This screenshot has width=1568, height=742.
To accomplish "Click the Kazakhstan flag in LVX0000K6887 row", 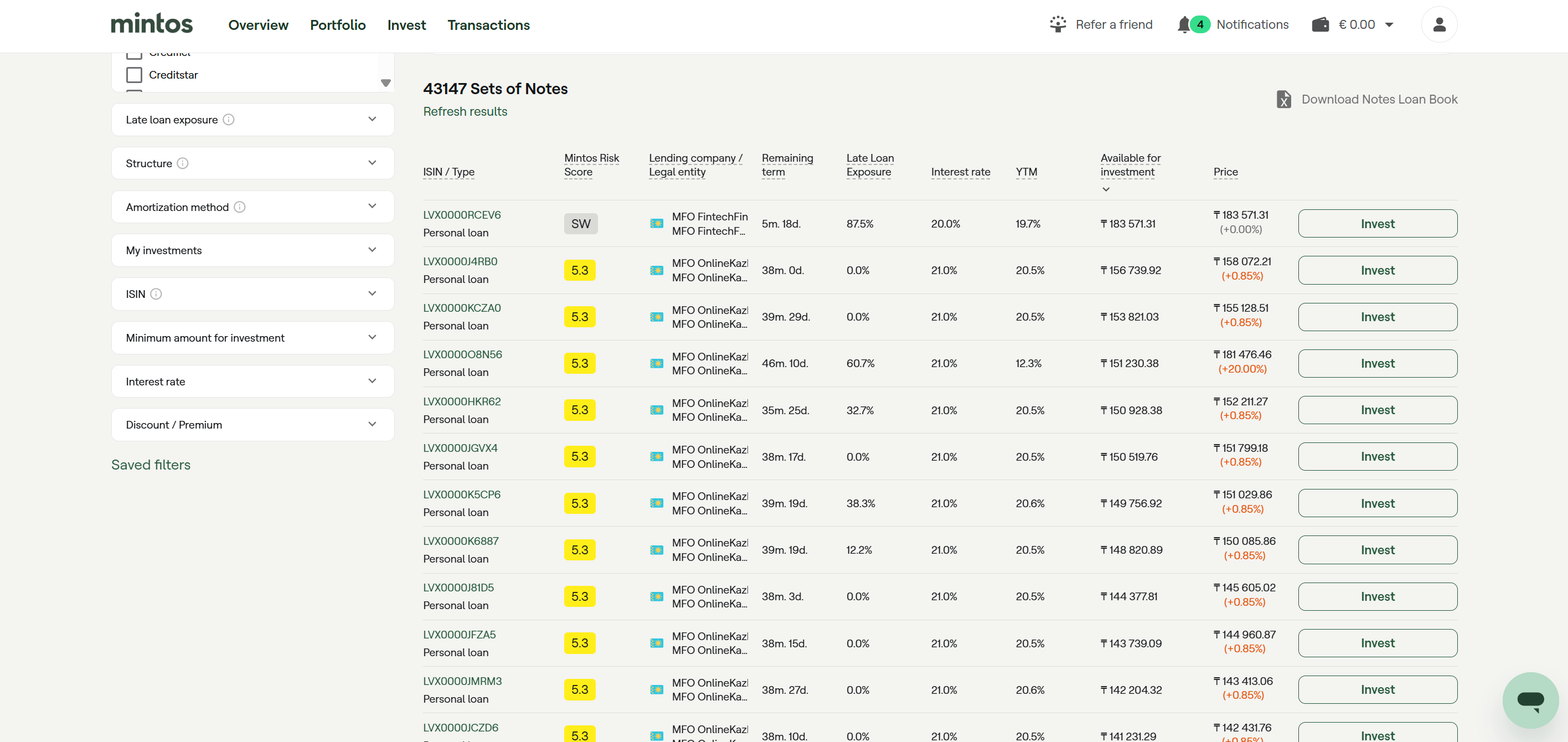I will pyautogui.click(x=656, y=550).
